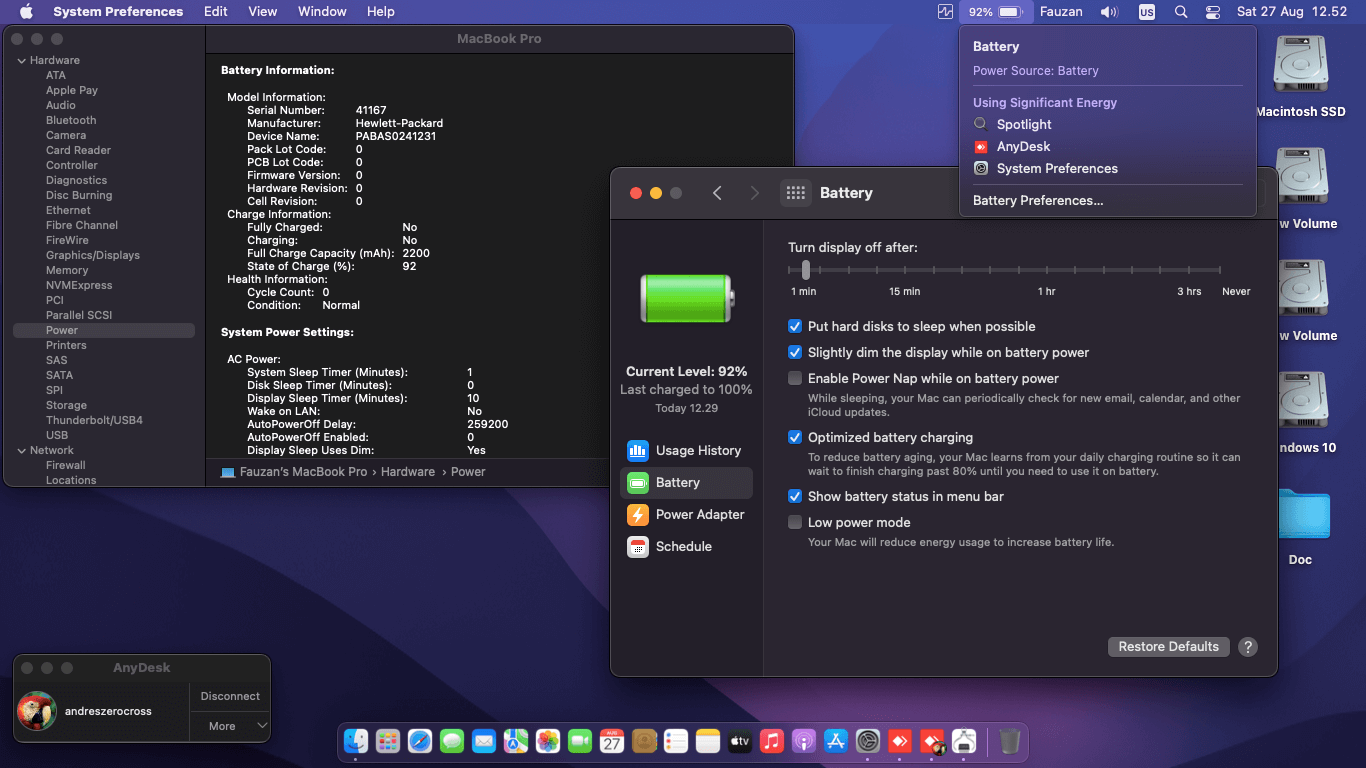Open Schedule pane in Battery sidebar

(686, 546)
